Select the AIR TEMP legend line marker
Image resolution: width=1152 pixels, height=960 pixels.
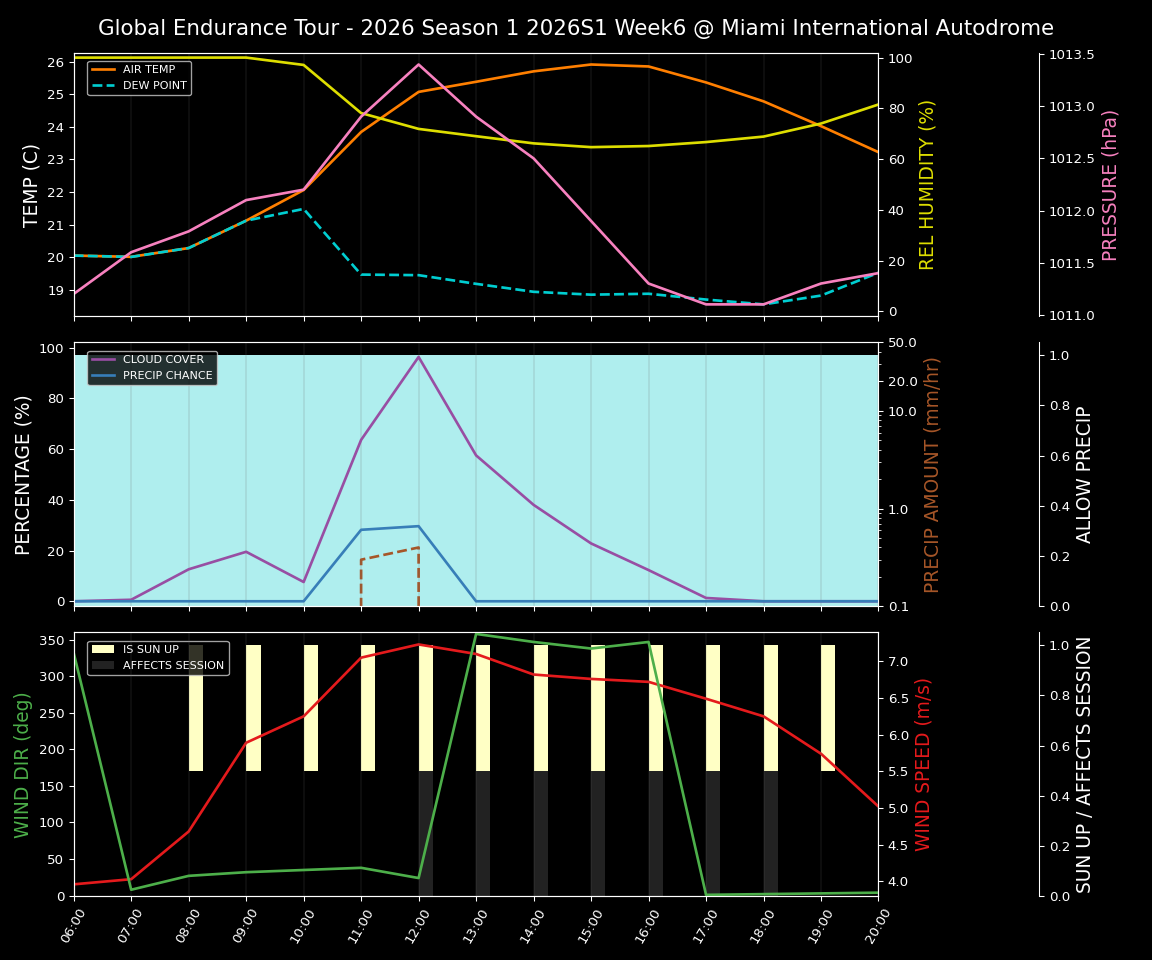tap(104, 70)
